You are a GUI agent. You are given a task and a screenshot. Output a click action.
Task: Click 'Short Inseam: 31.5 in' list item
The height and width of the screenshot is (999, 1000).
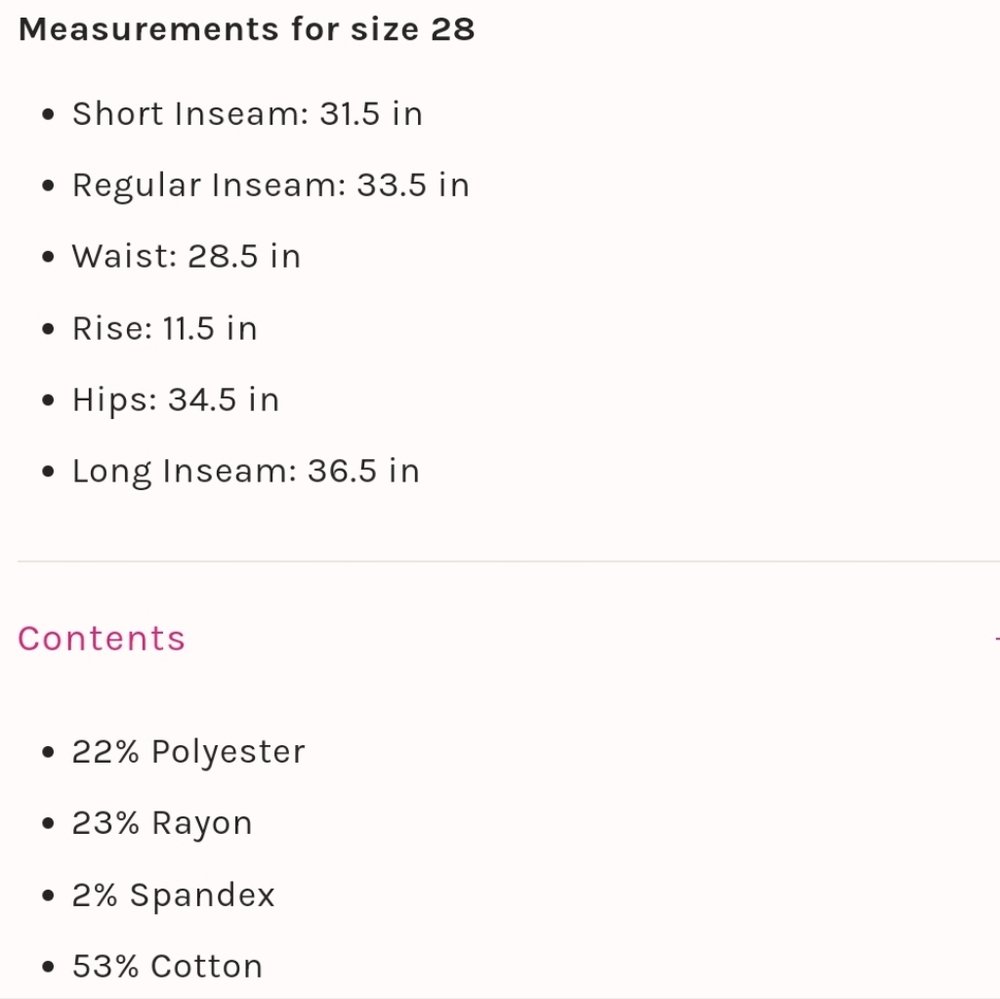[247, 114]
